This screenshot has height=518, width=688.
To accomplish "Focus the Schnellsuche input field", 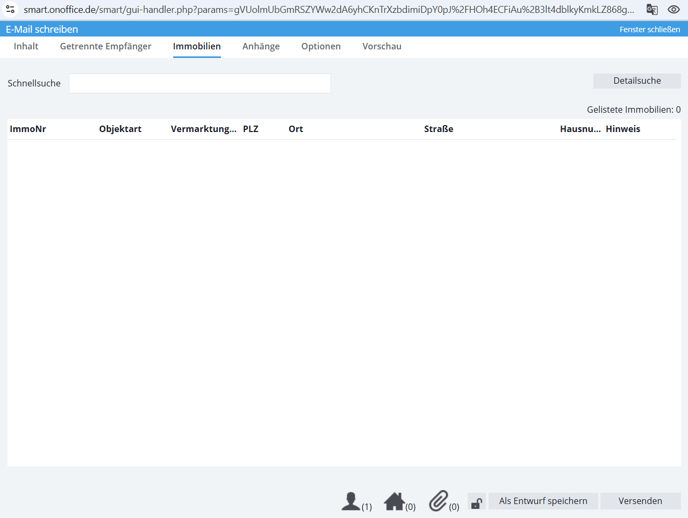I will (200, 83).
